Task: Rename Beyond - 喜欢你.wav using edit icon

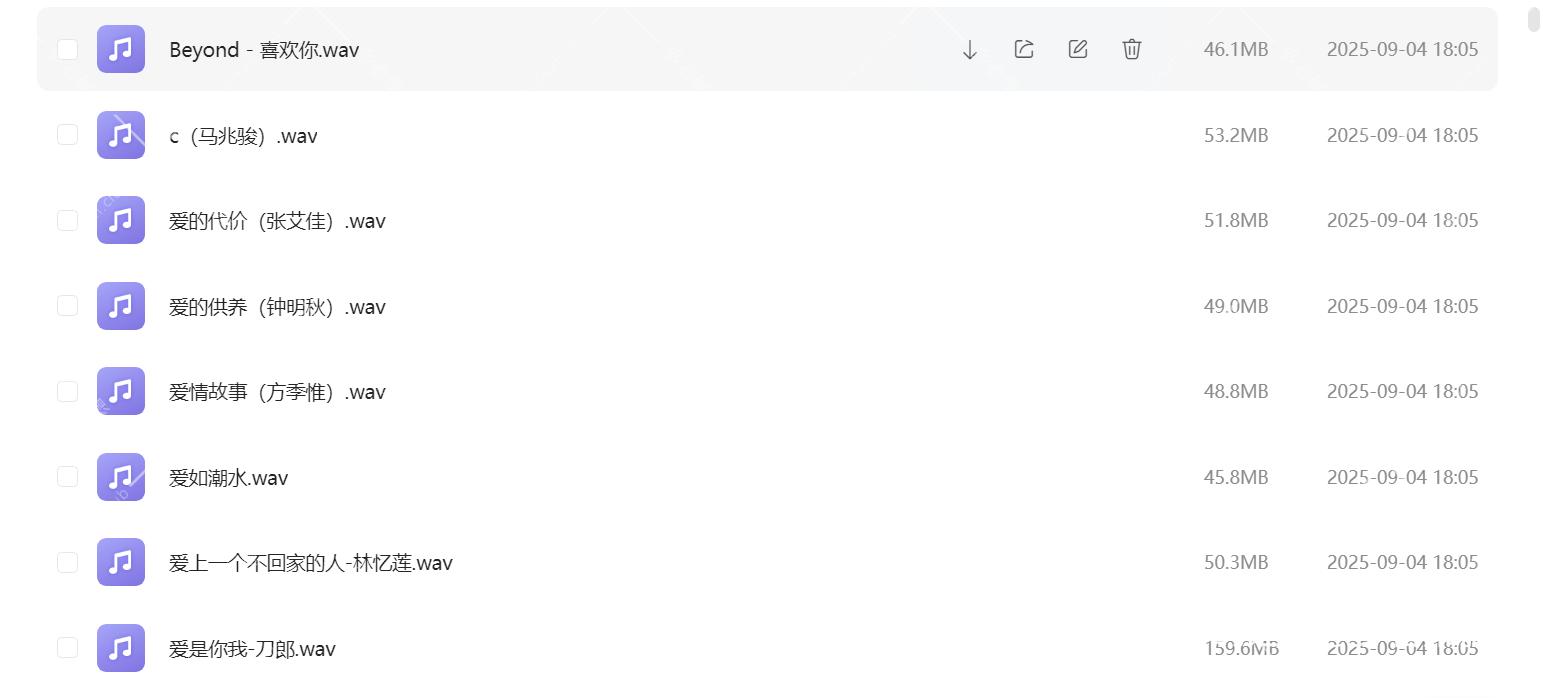Action: (1077, 48)
